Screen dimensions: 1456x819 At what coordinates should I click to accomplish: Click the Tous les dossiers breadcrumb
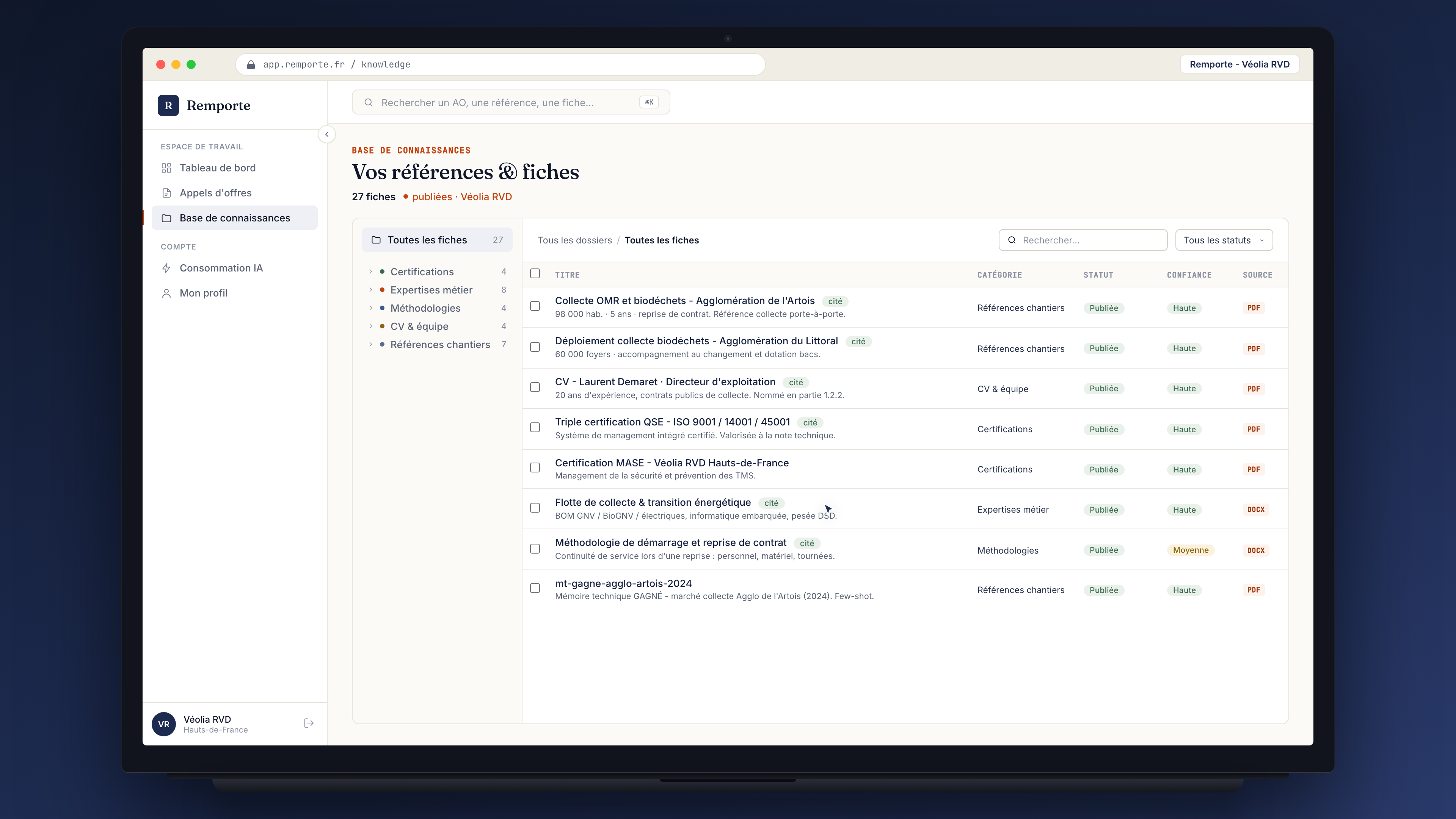[574, 240]
